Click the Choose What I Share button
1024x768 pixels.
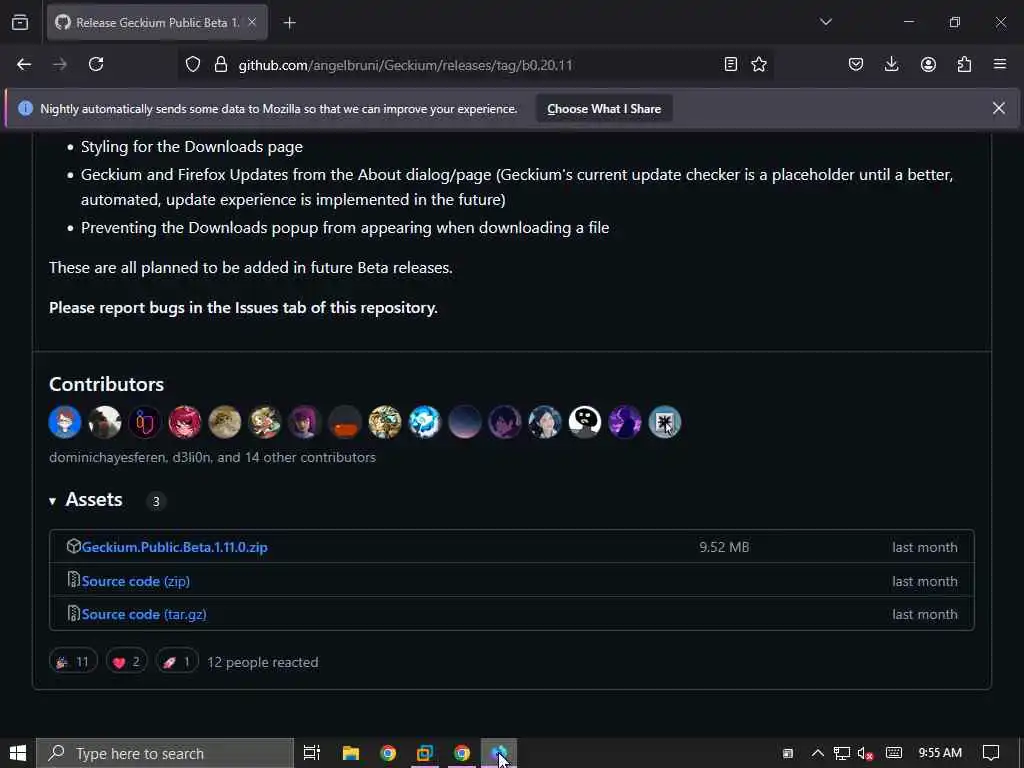coord(604,108)
